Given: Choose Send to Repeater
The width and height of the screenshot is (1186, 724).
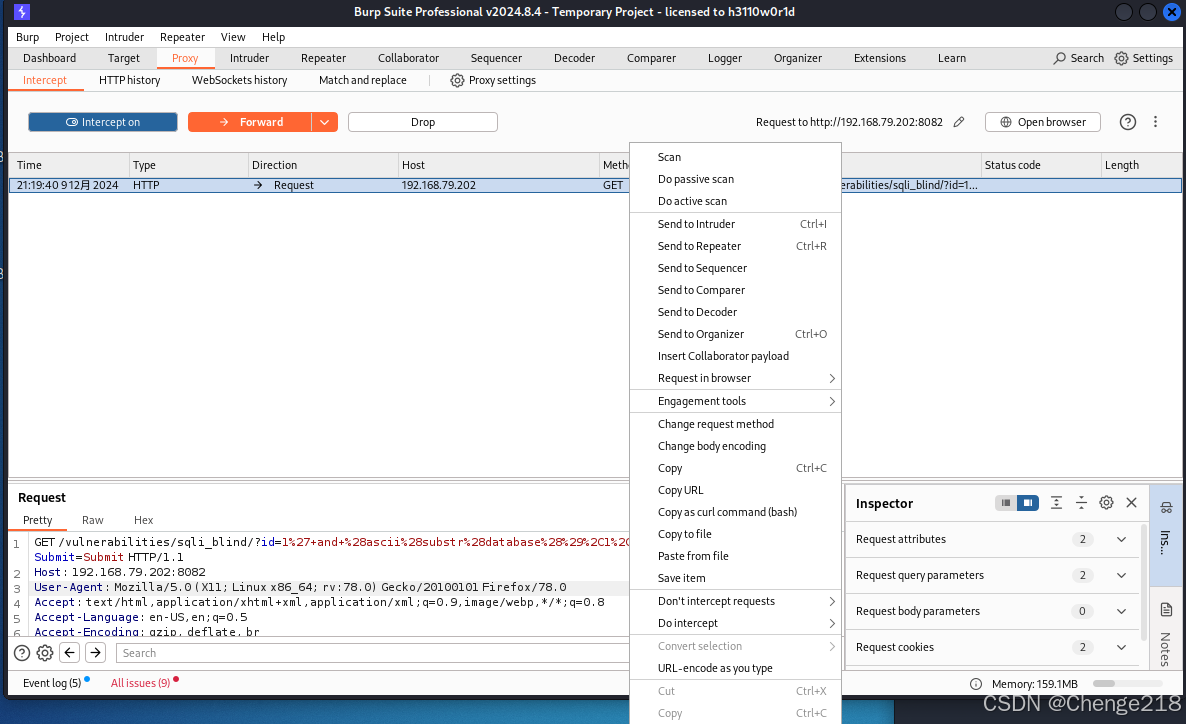Looking at the screenshot, I should coord(734,246).
